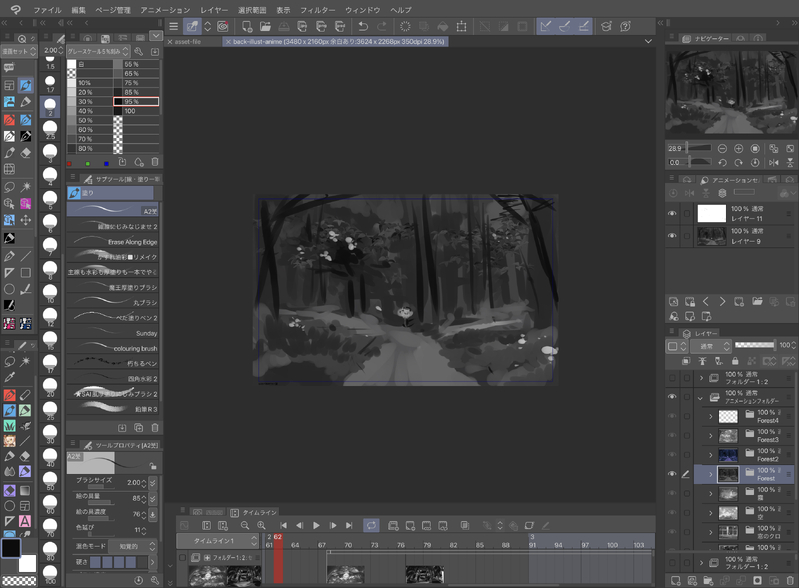Select the text tool with the A icon
The width and height of the screenshot is (799, 588).
[x=24, y=521]
